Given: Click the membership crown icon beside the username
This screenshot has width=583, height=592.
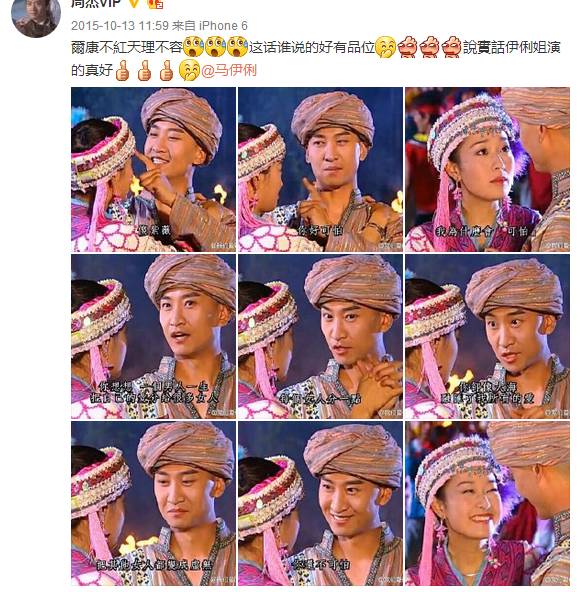Looking at the screenshot, I should 155,4.
